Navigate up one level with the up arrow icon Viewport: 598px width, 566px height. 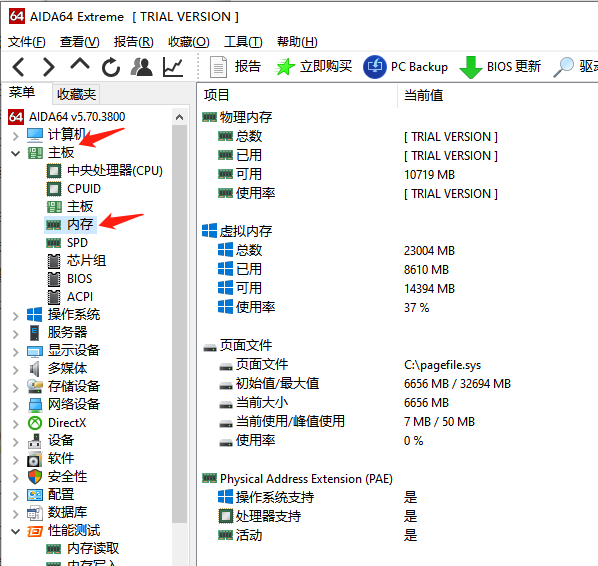point(80,65)
